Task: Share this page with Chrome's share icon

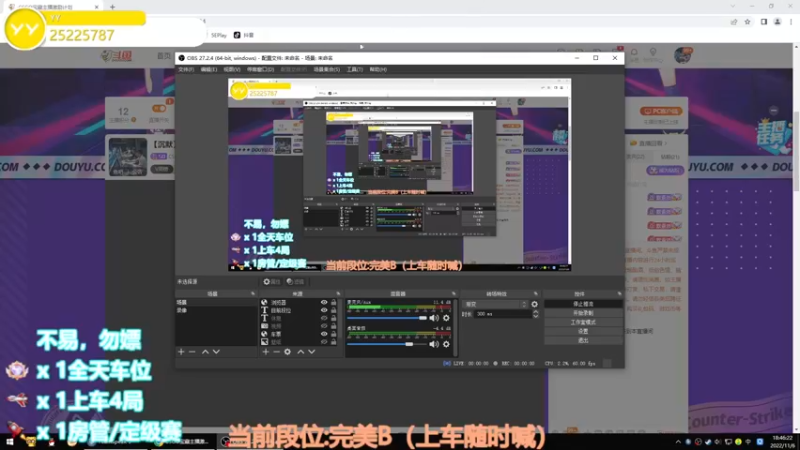Action: pyautogui.click(x=734, y=22)
